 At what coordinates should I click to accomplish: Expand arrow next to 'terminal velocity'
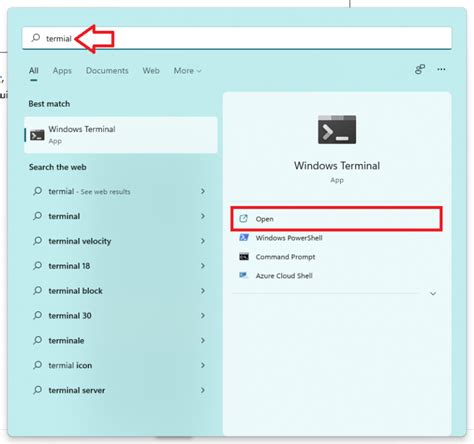203,241
